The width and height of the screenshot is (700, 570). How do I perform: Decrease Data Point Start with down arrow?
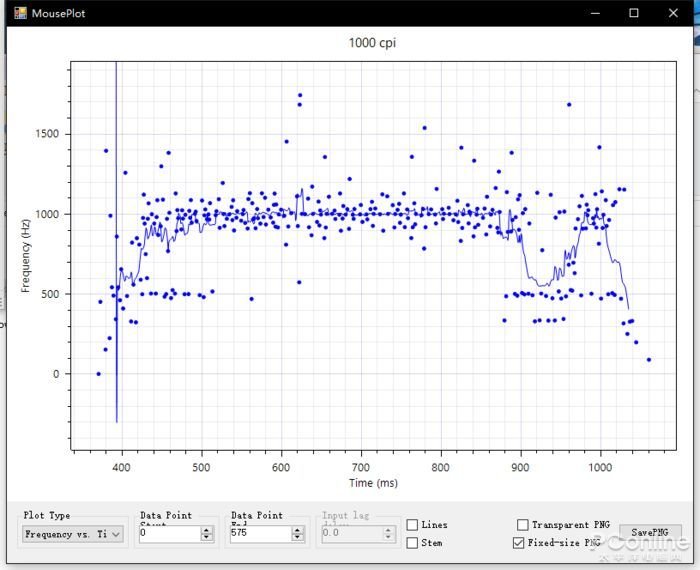[x=206, y=537]
